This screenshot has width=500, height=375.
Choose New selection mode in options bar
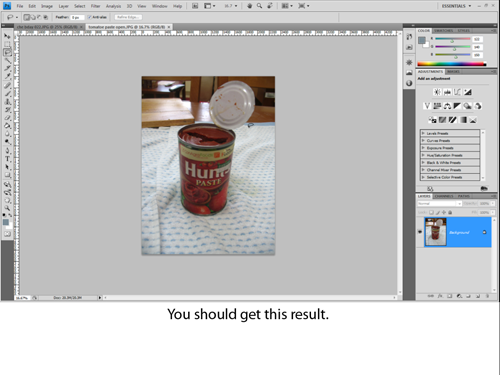pyautogui.click(x=27, y=17)
